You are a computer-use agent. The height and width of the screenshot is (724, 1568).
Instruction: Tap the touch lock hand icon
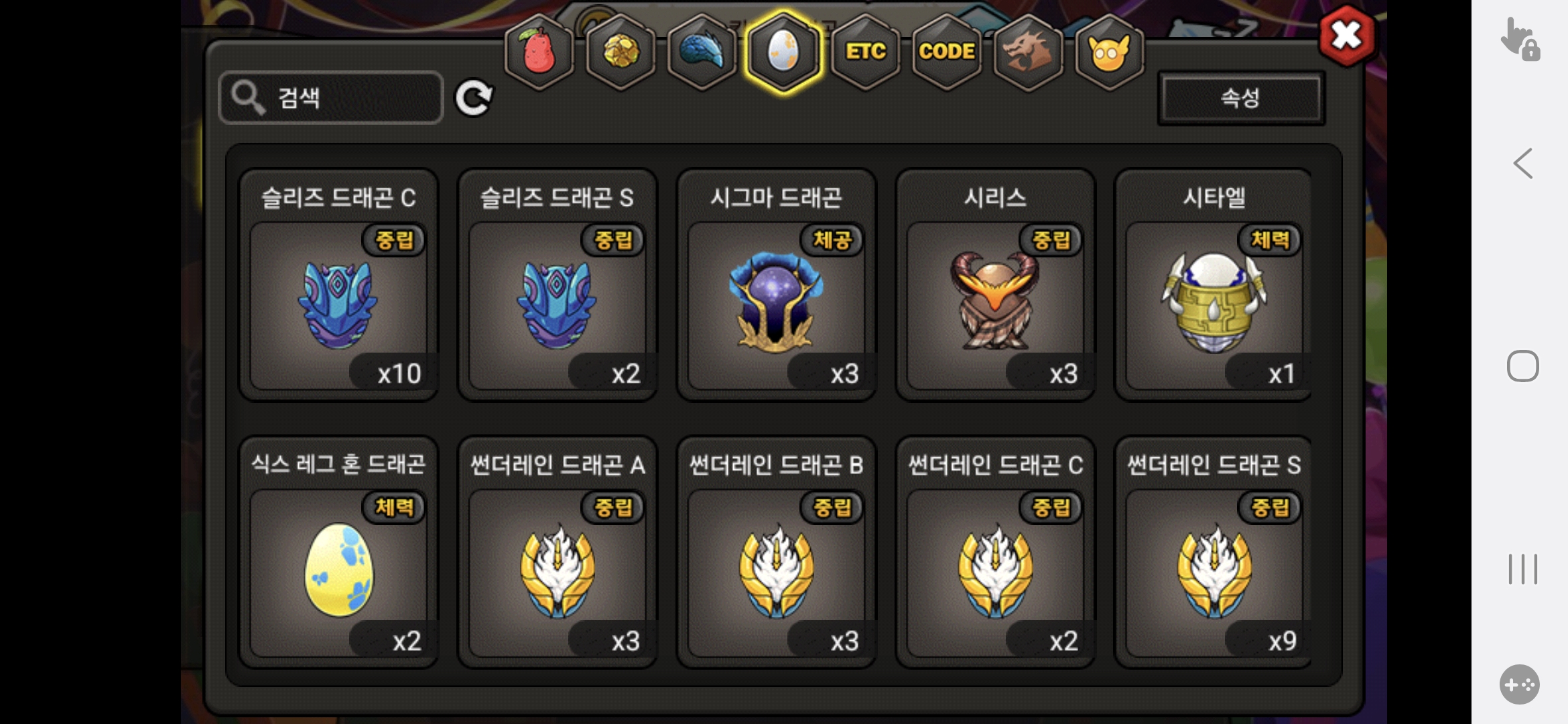[1520, 40]
